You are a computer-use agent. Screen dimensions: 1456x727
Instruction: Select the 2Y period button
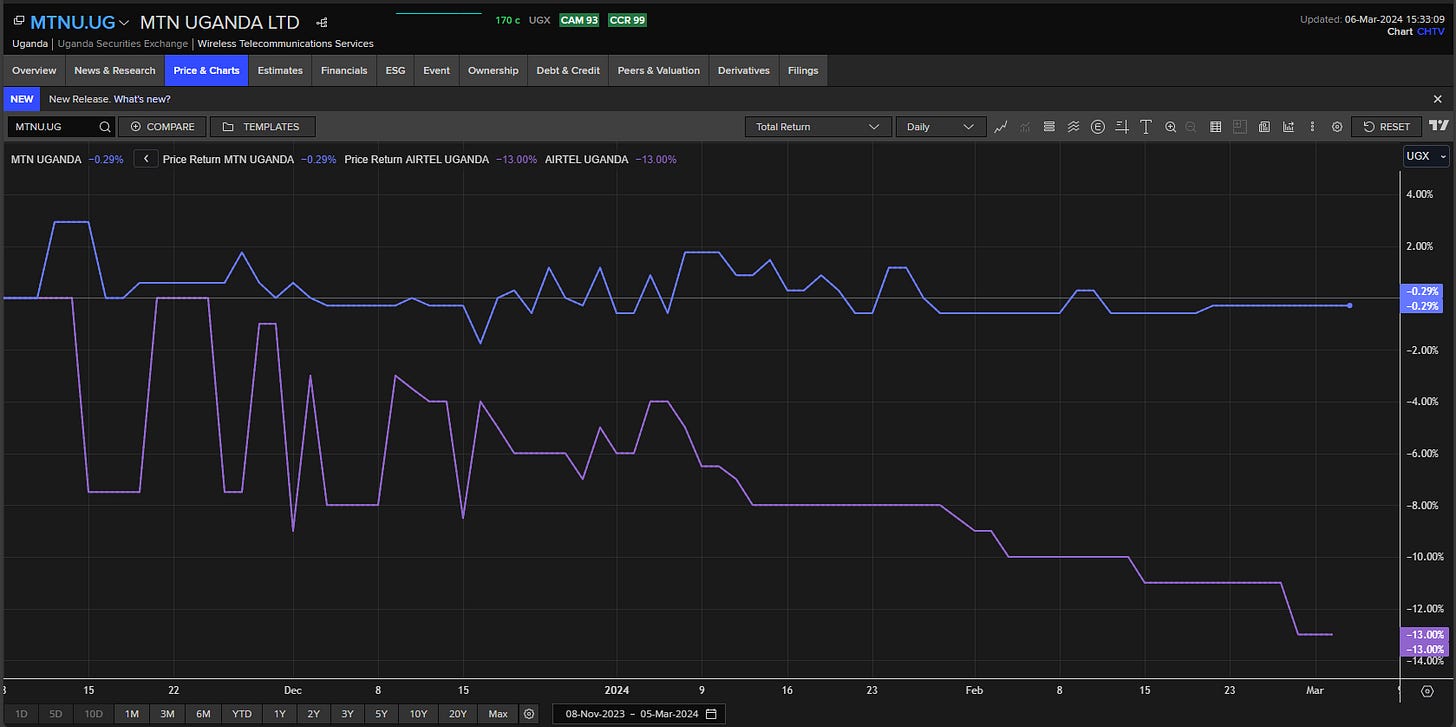tap(314, 714)
